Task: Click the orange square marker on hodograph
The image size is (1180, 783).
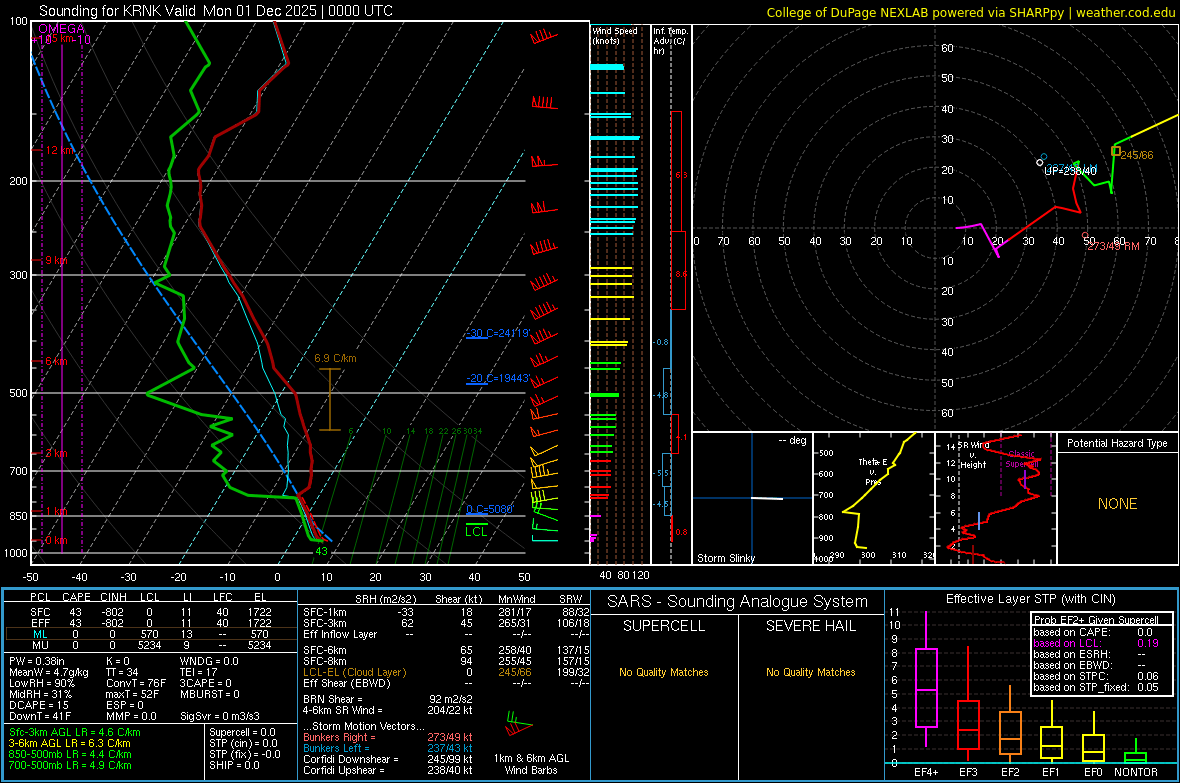Action: click(x=1116, y=151)
